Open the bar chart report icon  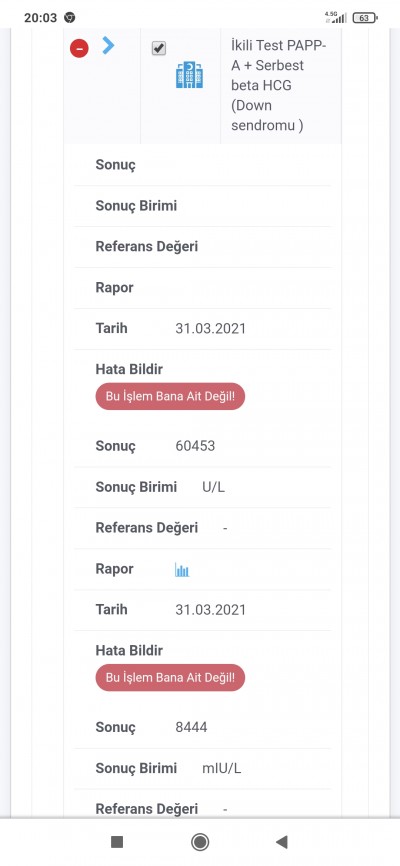pos(182,569)
